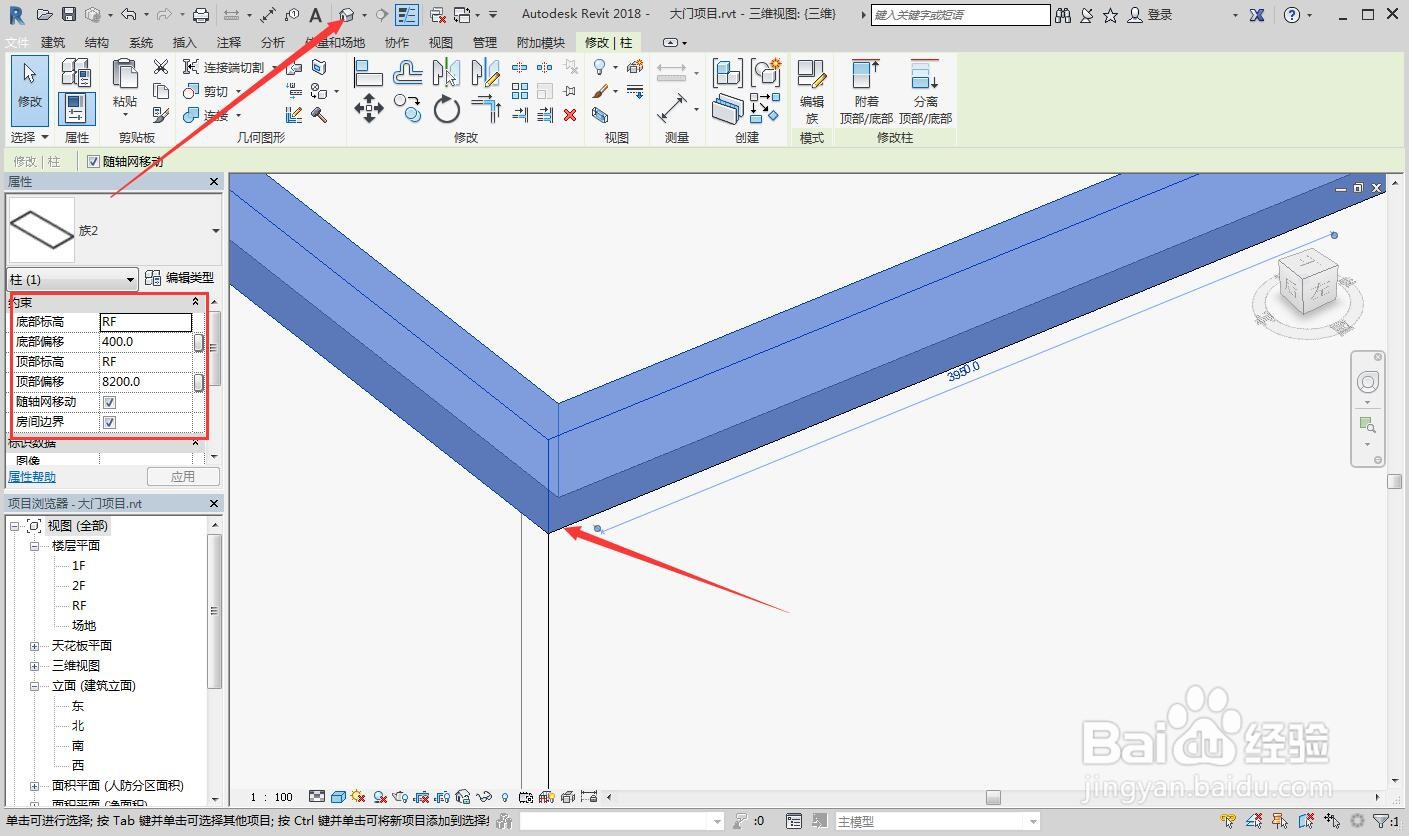Click the lightbulb hide in view icon
The width and height of the screenshot is (1409, 836).
599,67
